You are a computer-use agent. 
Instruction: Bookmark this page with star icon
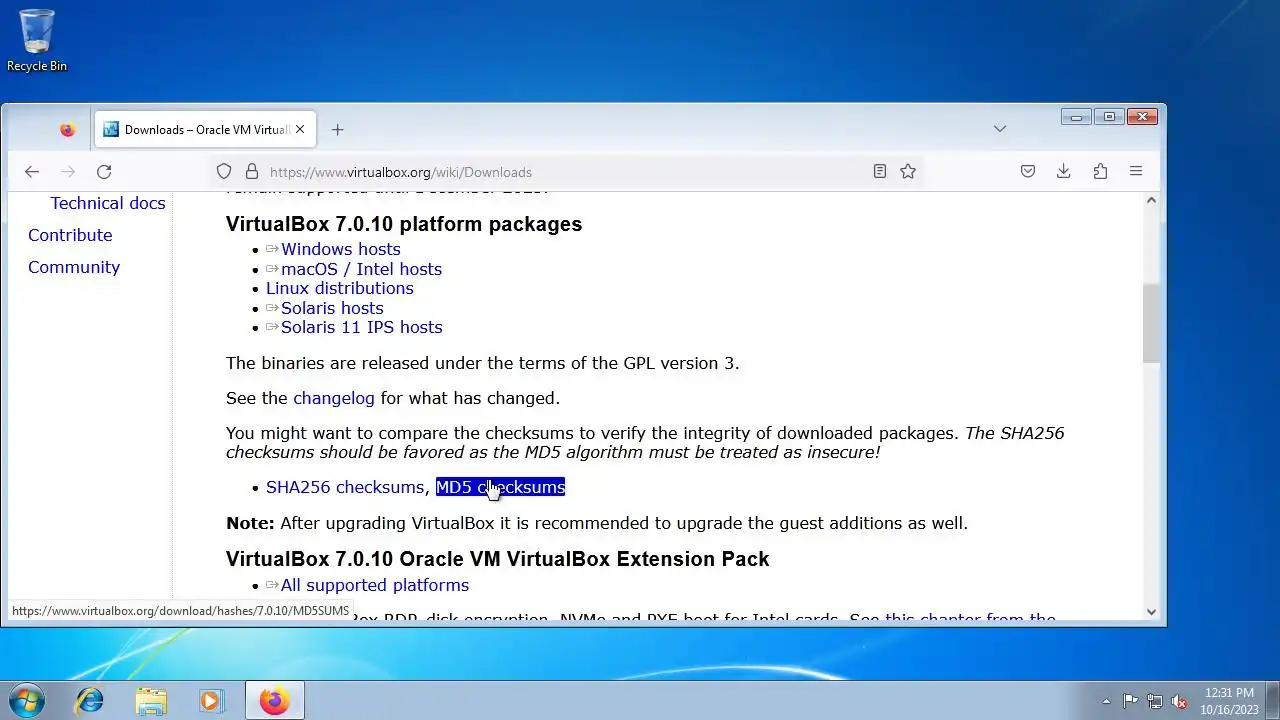coord(908,171)
